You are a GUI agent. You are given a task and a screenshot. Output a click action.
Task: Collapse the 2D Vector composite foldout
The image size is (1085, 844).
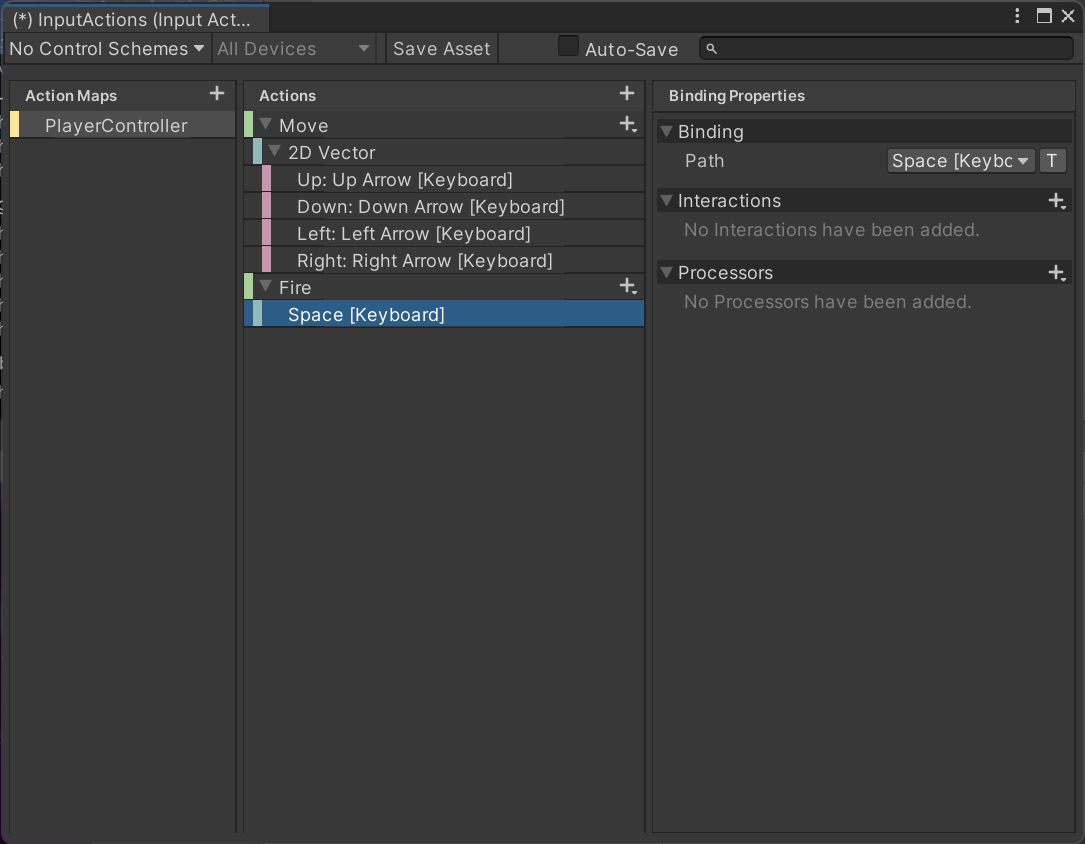click(x=275, y=151)
